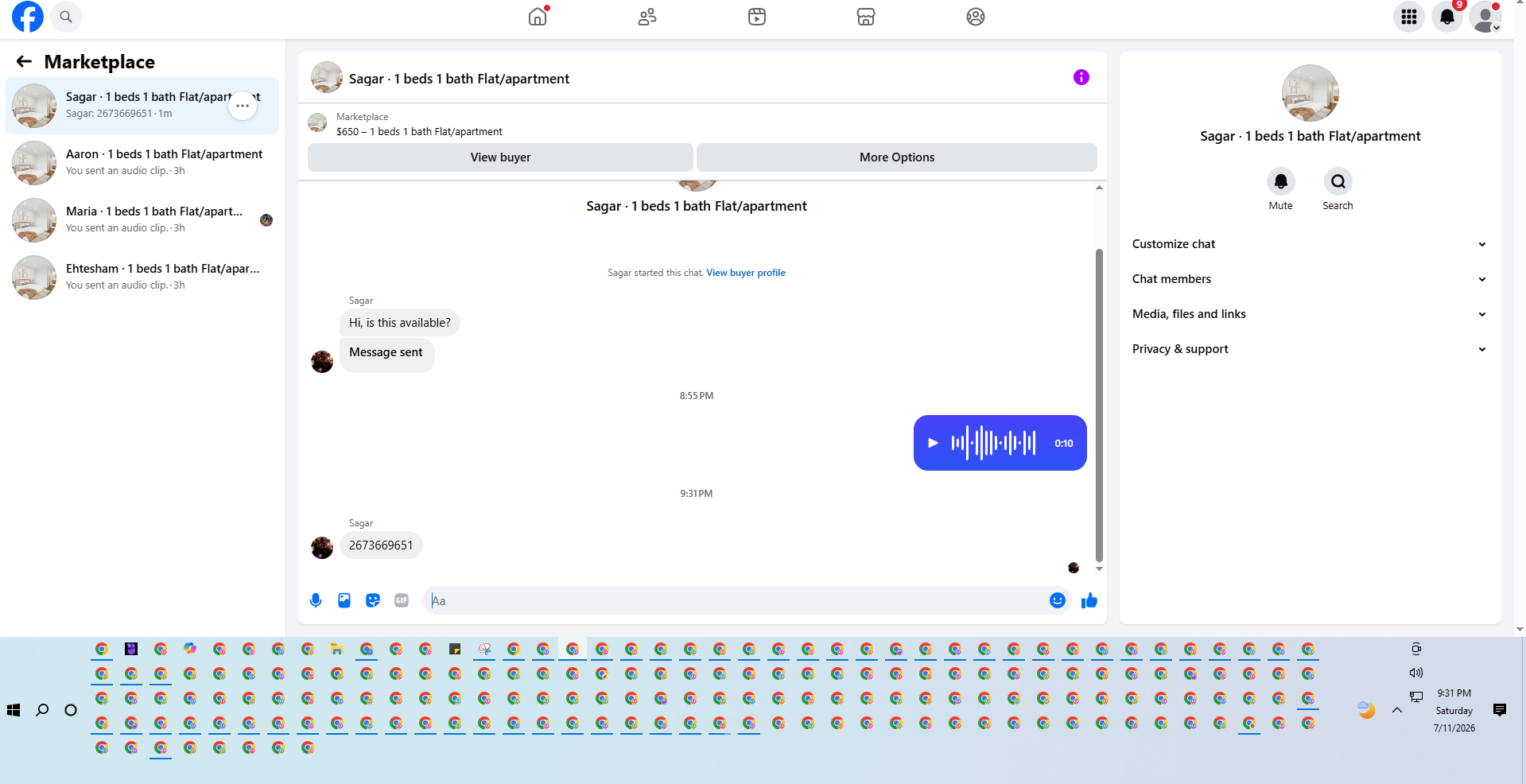Open the Reels video tab

point(757,17)
